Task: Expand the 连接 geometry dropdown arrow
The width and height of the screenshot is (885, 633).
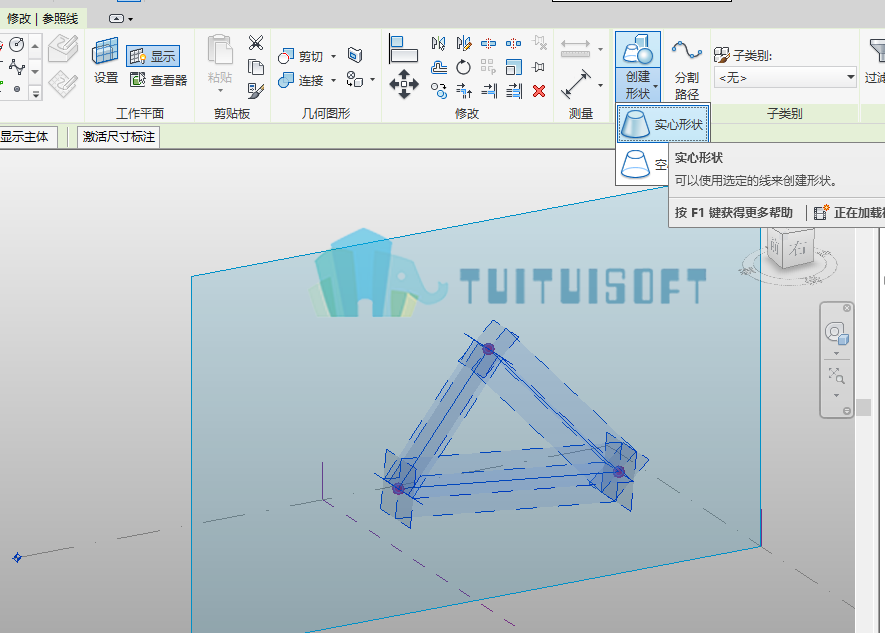Action: [x=334, y=81]
